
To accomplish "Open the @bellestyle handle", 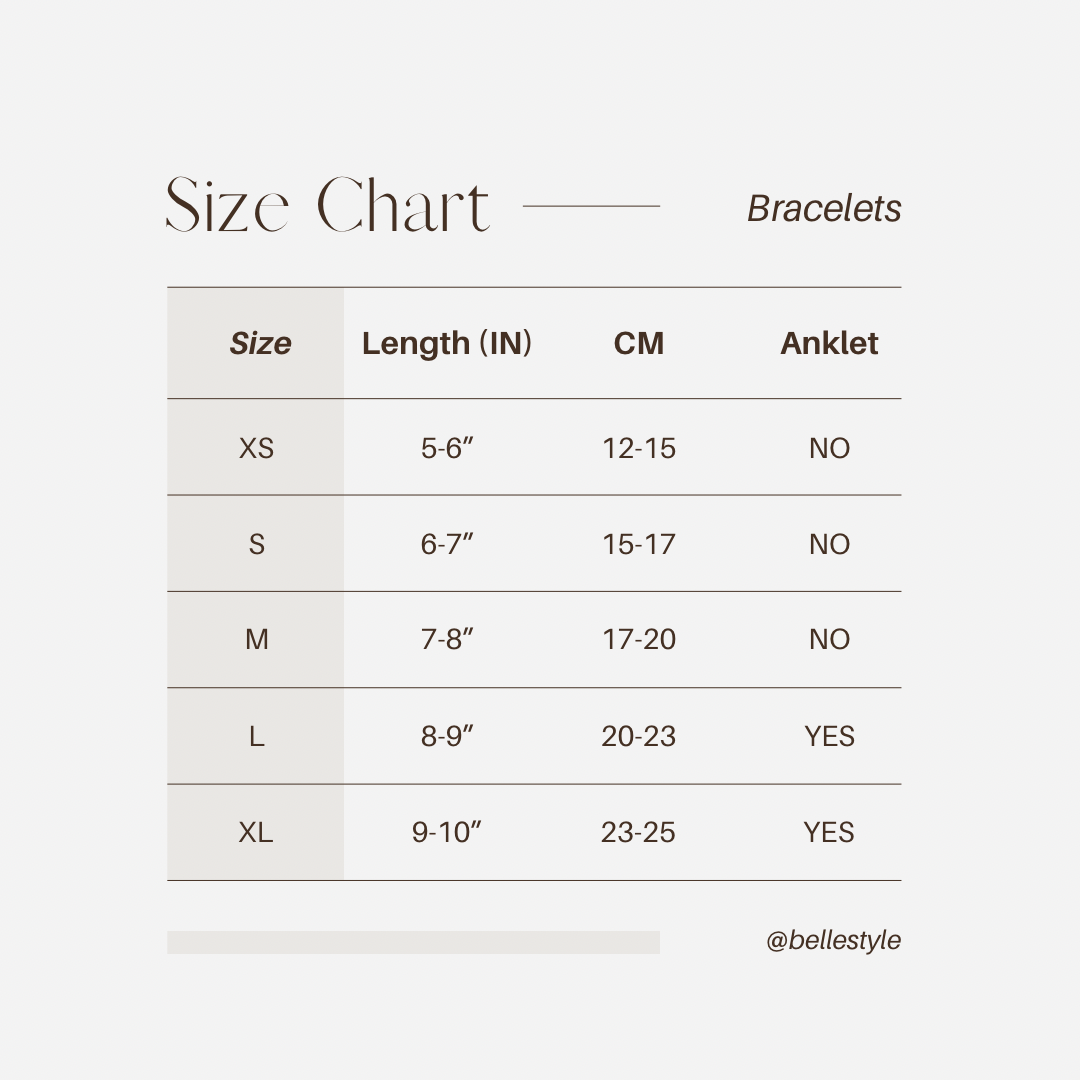I will 833,941.
